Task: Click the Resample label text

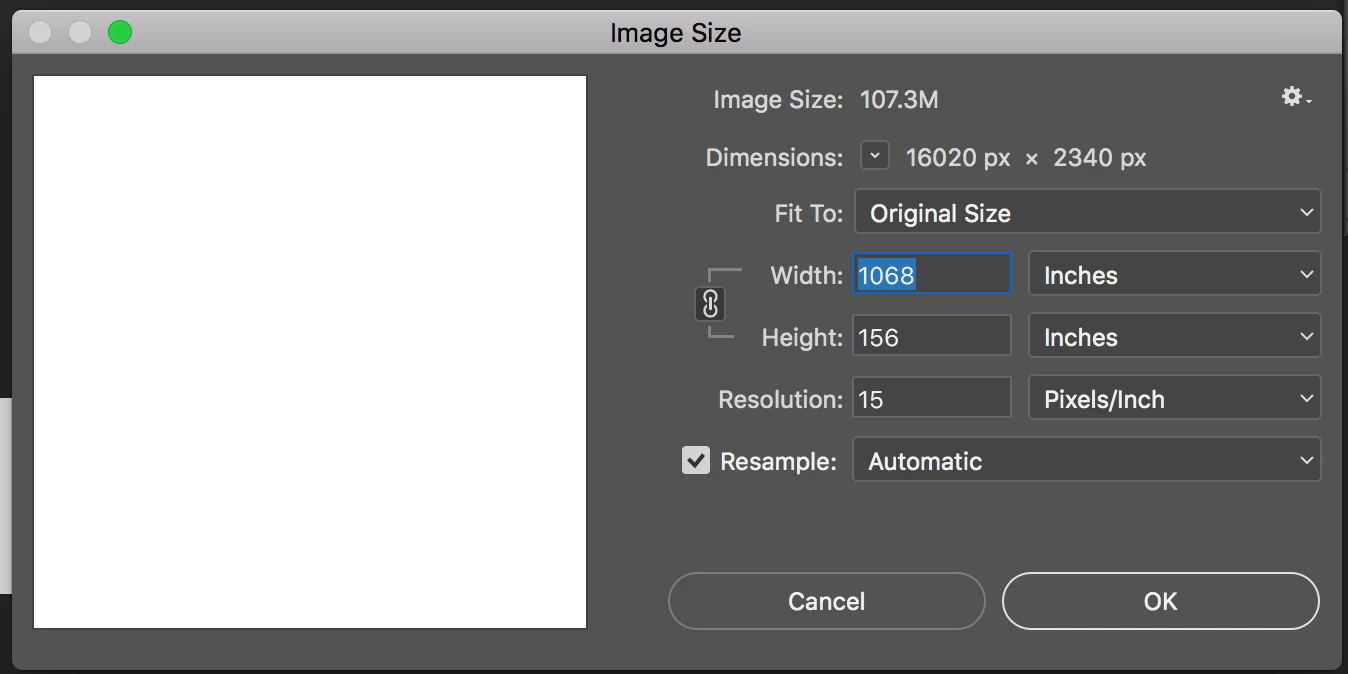Action: 778,461
